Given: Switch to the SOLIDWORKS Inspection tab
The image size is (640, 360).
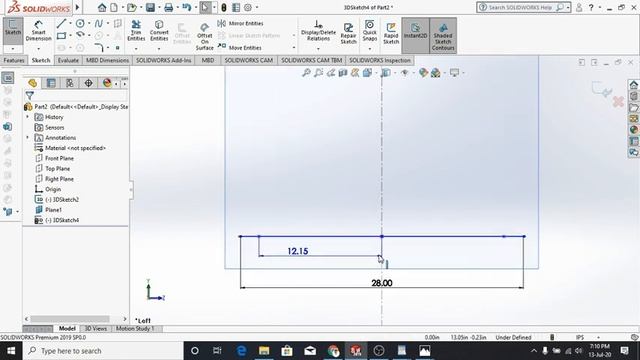Looking at the screenshot, I should point(380,60).
